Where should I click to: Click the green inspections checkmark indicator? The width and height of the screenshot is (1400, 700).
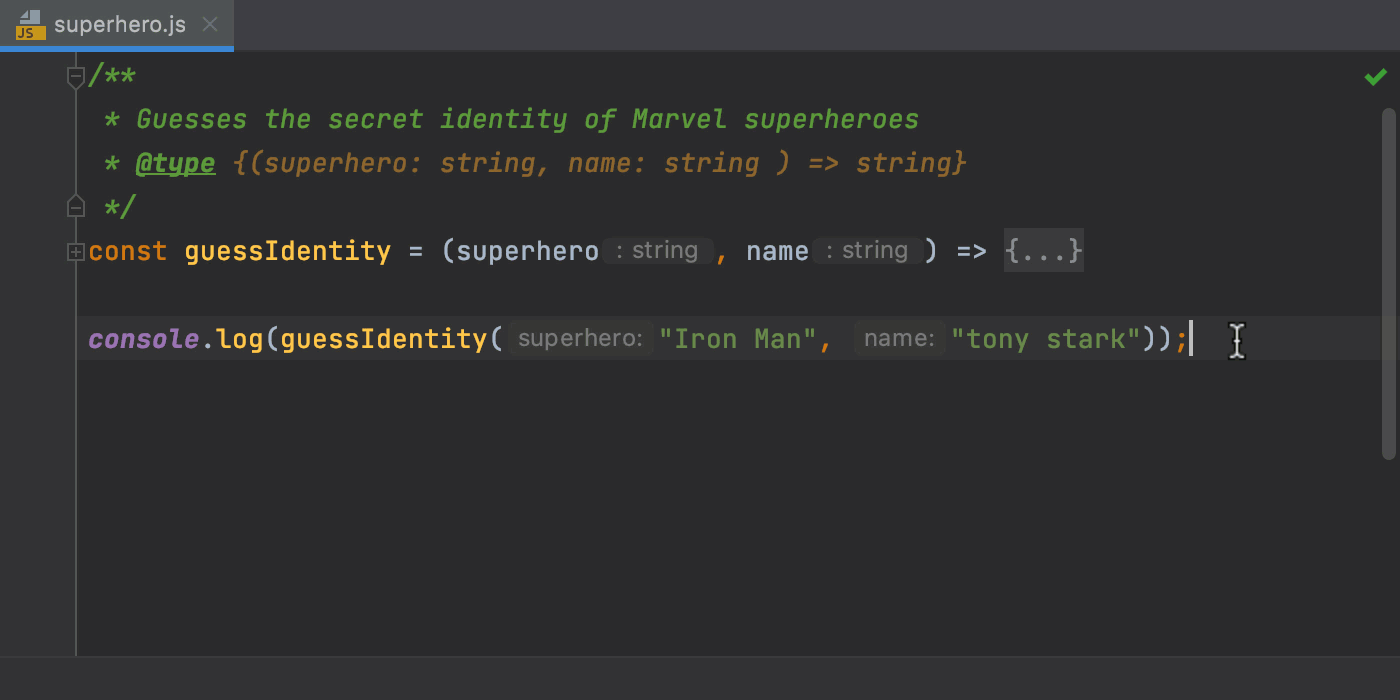coord(1375,75)
